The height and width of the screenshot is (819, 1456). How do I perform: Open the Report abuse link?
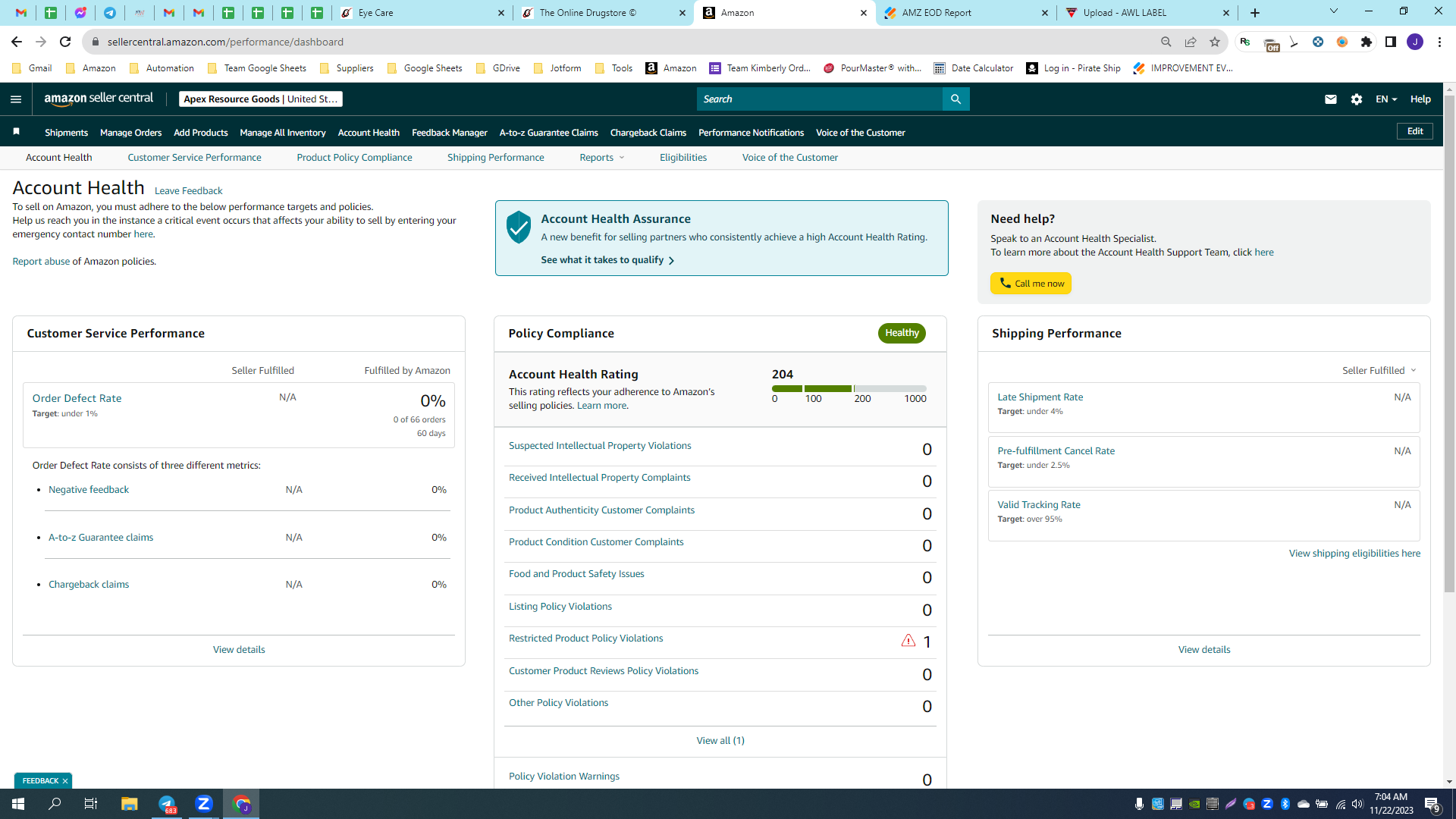(x=41, y=262)
